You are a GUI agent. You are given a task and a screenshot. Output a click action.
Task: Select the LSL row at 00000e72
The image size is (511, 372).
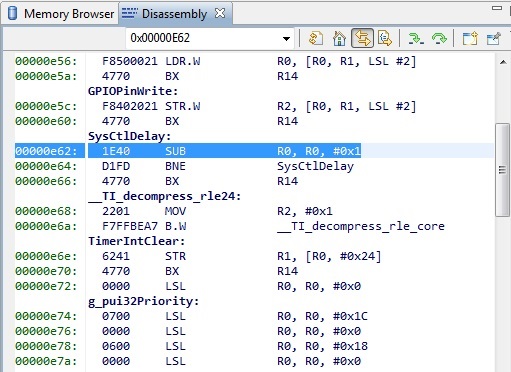[x=254, y=286]
